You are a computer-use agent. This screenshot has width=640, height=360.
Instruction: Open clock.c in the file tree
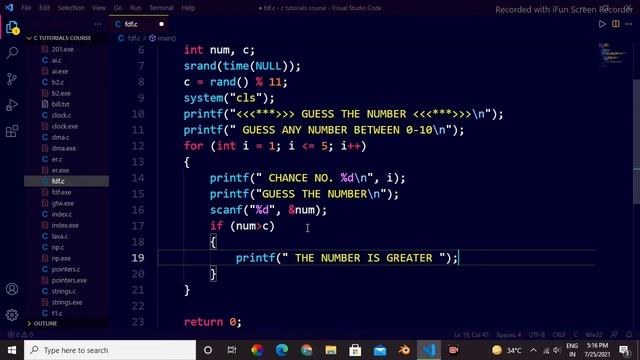coord(61,116)
